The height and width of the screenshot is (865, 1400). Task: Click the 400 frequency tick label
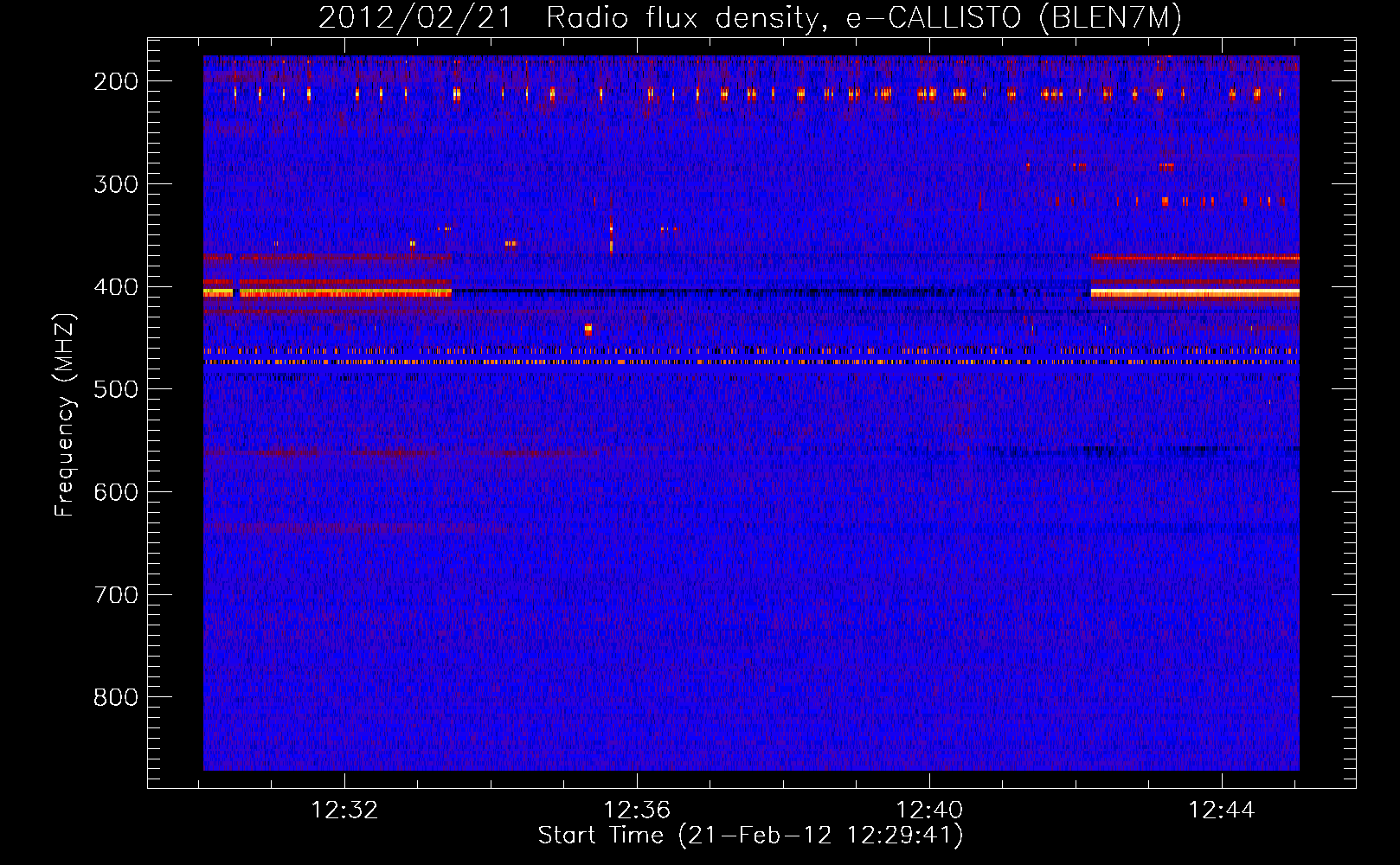click(x=116, y=287)
